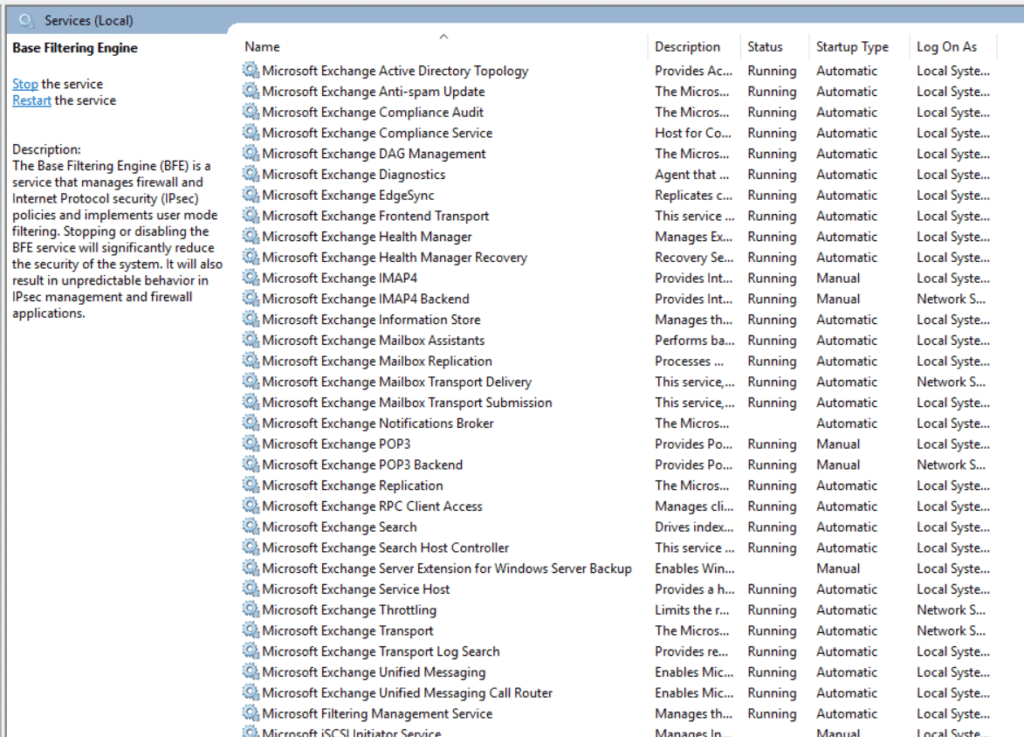Screen dimensions: 1024x737
Task: Click gear icon beside Microsoft Exchange Active Directory Topology
Action: [x=250, y=71]
